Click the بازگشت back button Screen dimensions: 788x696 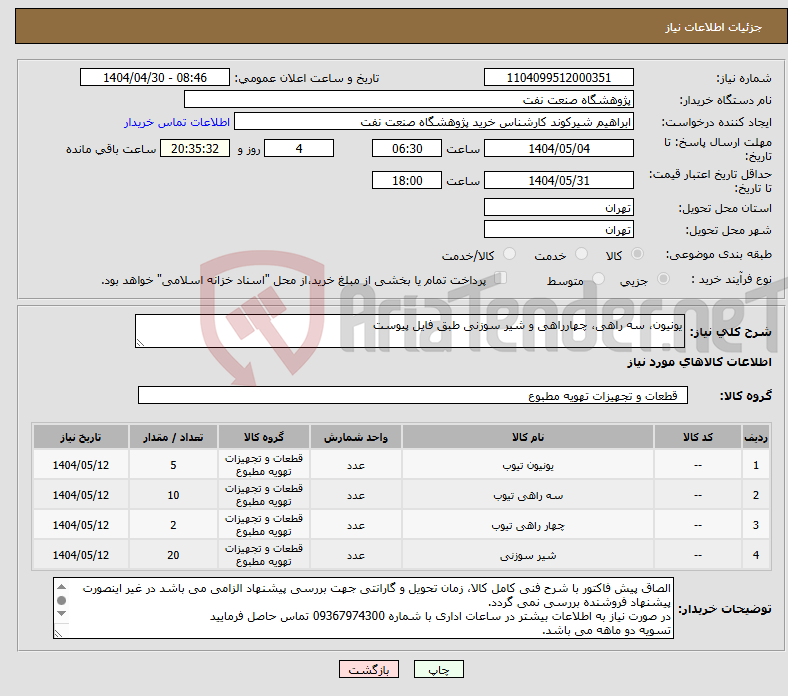click(369, 669)
